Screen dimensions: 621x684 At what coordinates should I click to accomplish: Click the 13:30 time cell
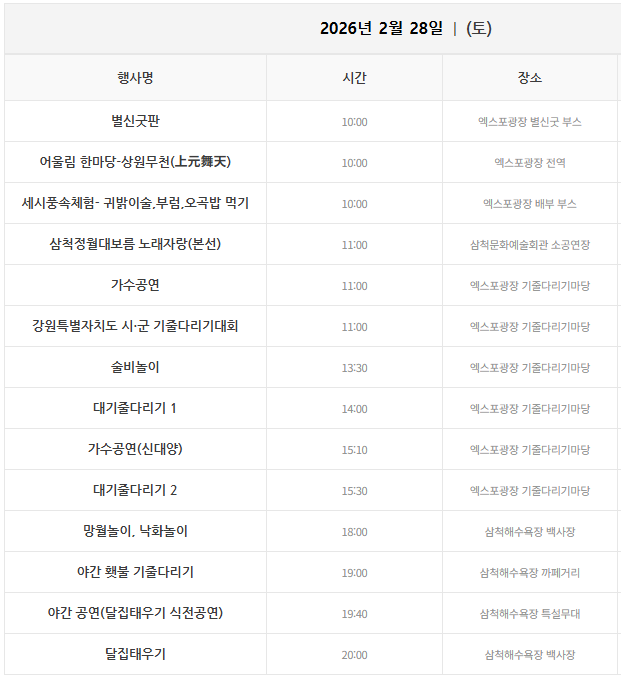point(354,368)
